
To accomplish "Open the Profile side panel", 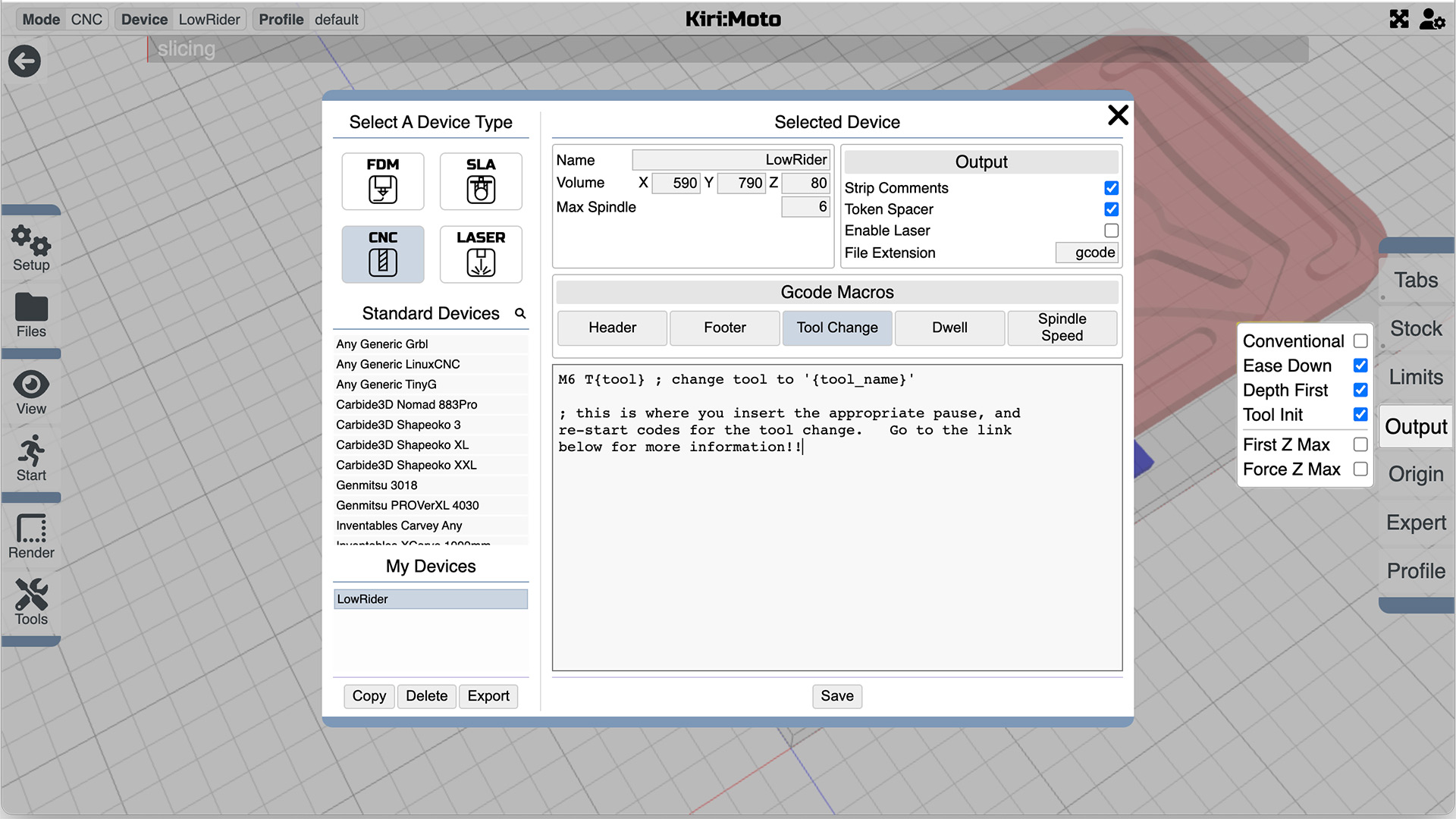I will click(1415, 571).
